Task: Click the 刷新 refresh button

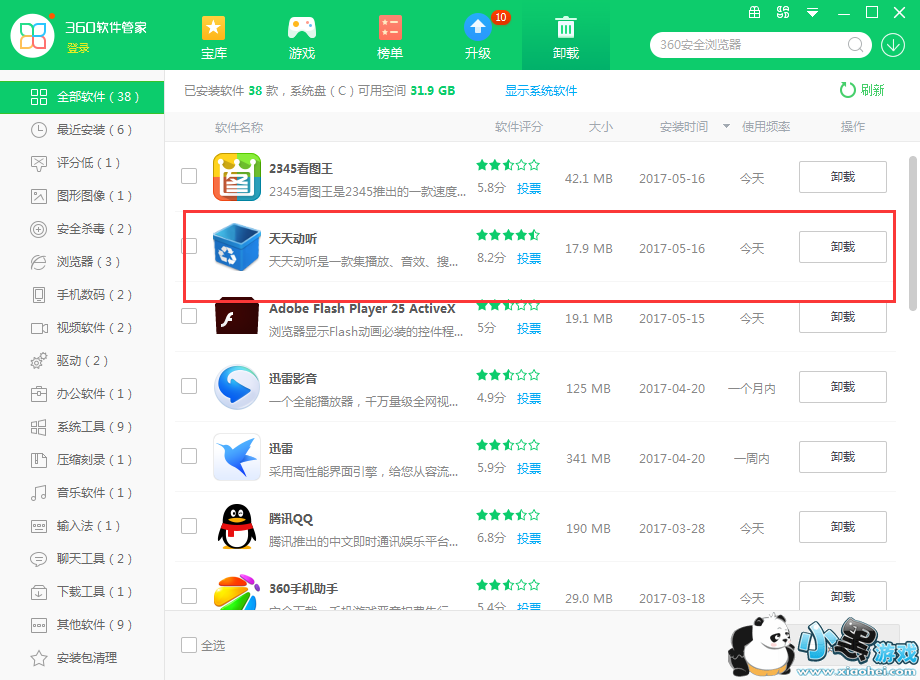Action: point(862,90)
